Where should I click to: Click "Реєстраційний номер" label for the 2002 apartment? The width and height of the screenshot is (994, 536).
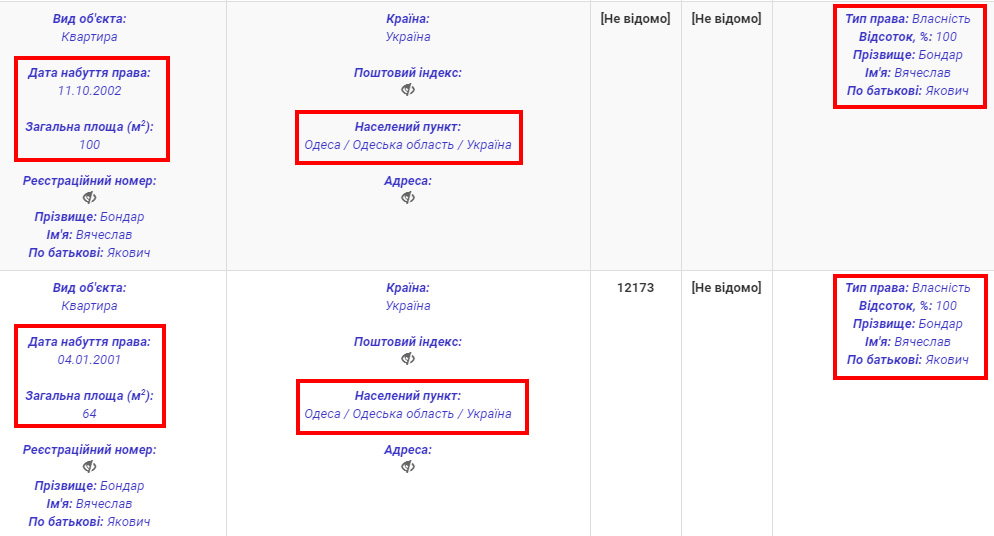[90, 181]
